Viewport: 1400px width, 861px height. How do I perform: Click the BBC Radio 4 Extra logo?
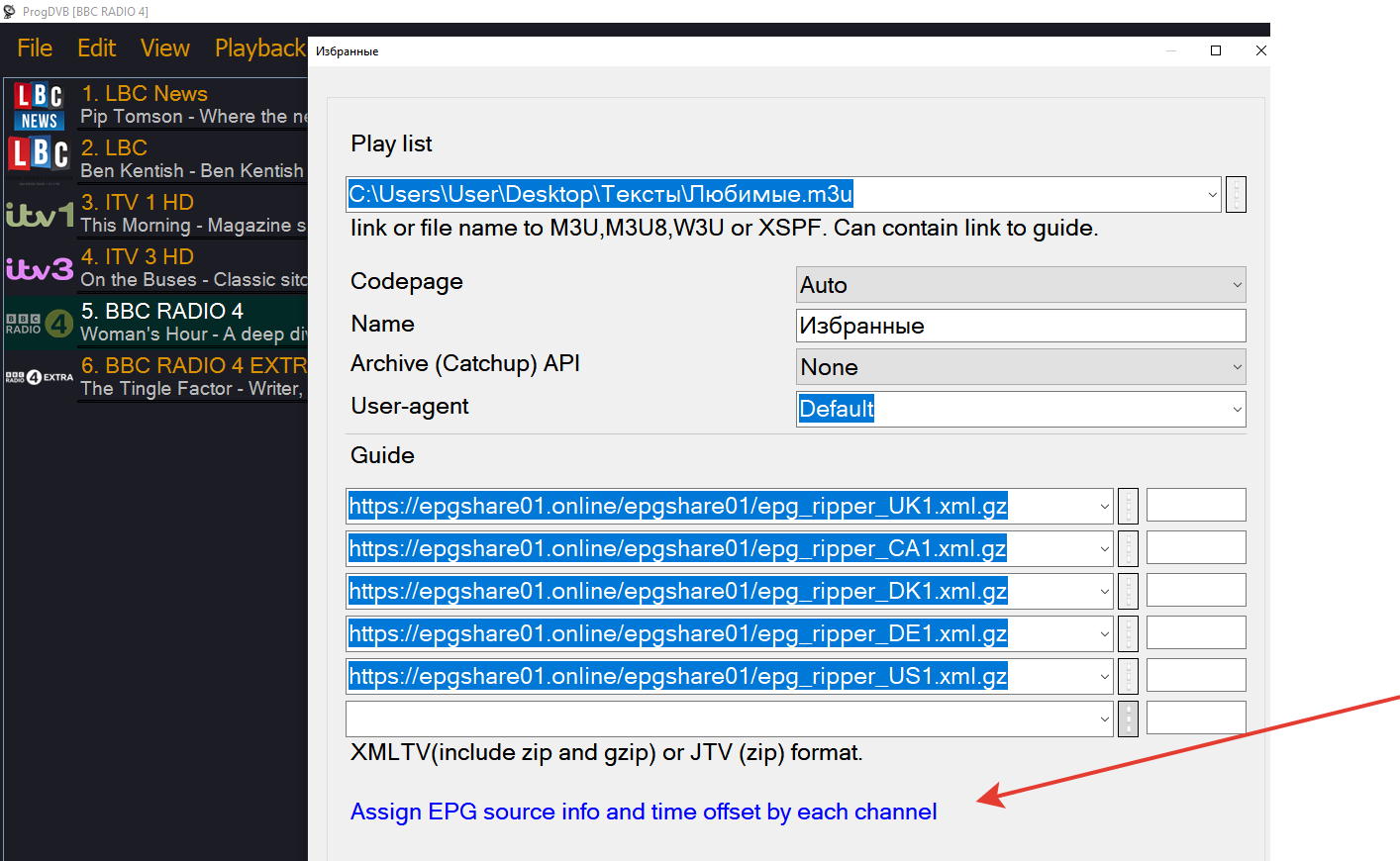(x=40, y=377)
